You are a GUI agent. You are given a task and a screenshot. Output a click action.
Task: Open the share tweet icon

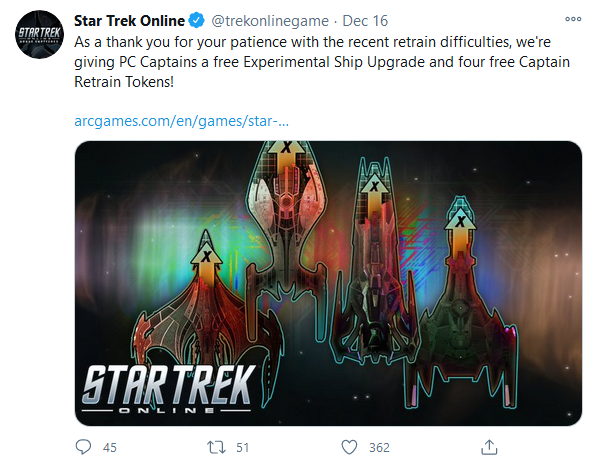pos(489,447)
